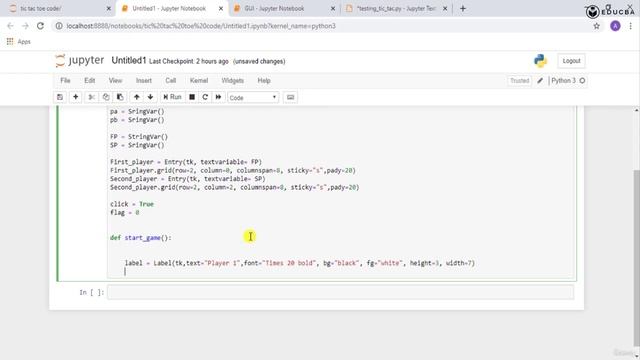This screenshot has height=360, width=640.
Task: Open the Edit menu
Action: coord(90,80)
